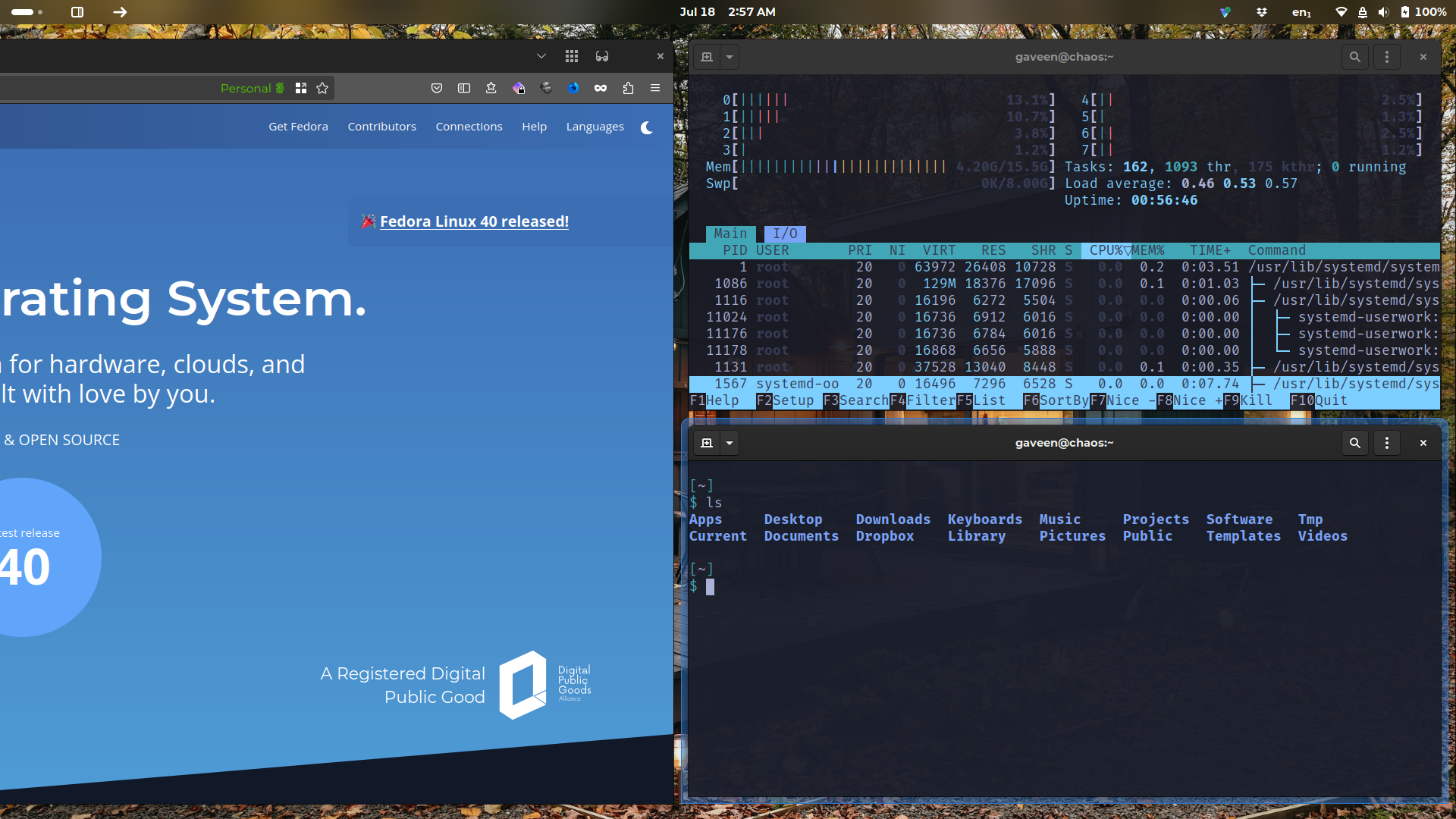Viewport: 1456px width, 819px height.
Task: Click F10 Quit in htop function bar
Action: pyautogui.click(x=1319, y=400)
